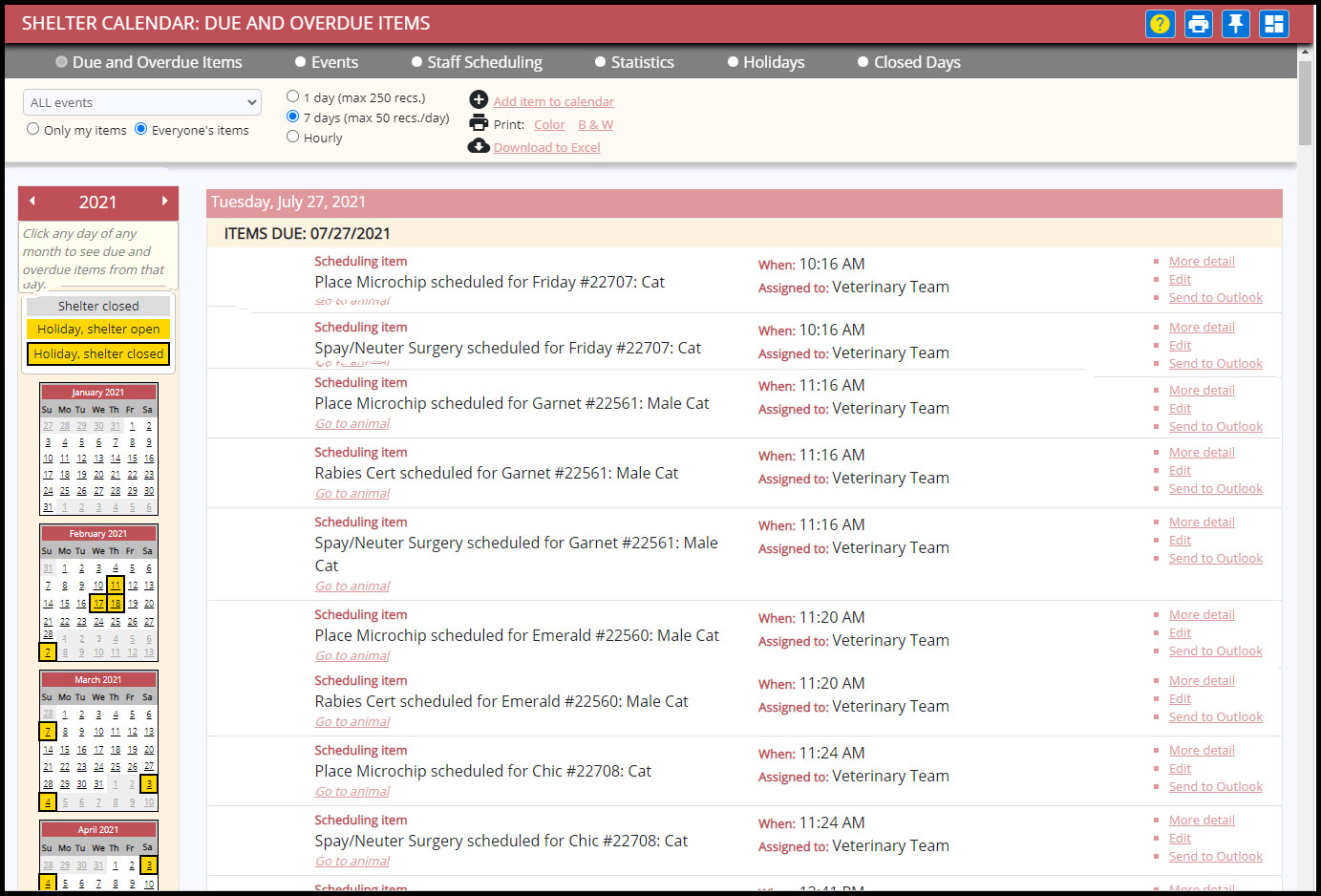The width and height of the screenshot is (1321, 896).
Task: Open the Statistics tab
Action: [634, 62]
